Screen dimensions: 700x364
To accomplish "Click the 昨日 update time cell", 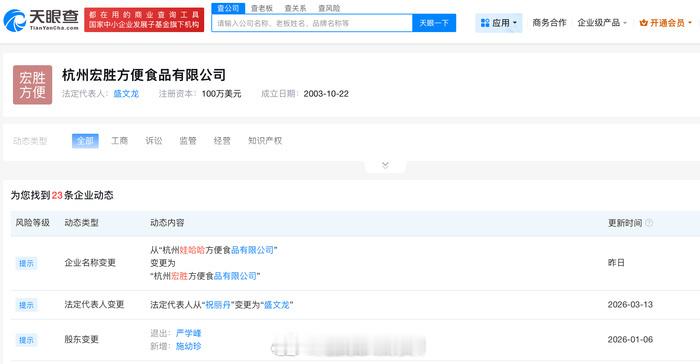I will [x=616, y=263].
